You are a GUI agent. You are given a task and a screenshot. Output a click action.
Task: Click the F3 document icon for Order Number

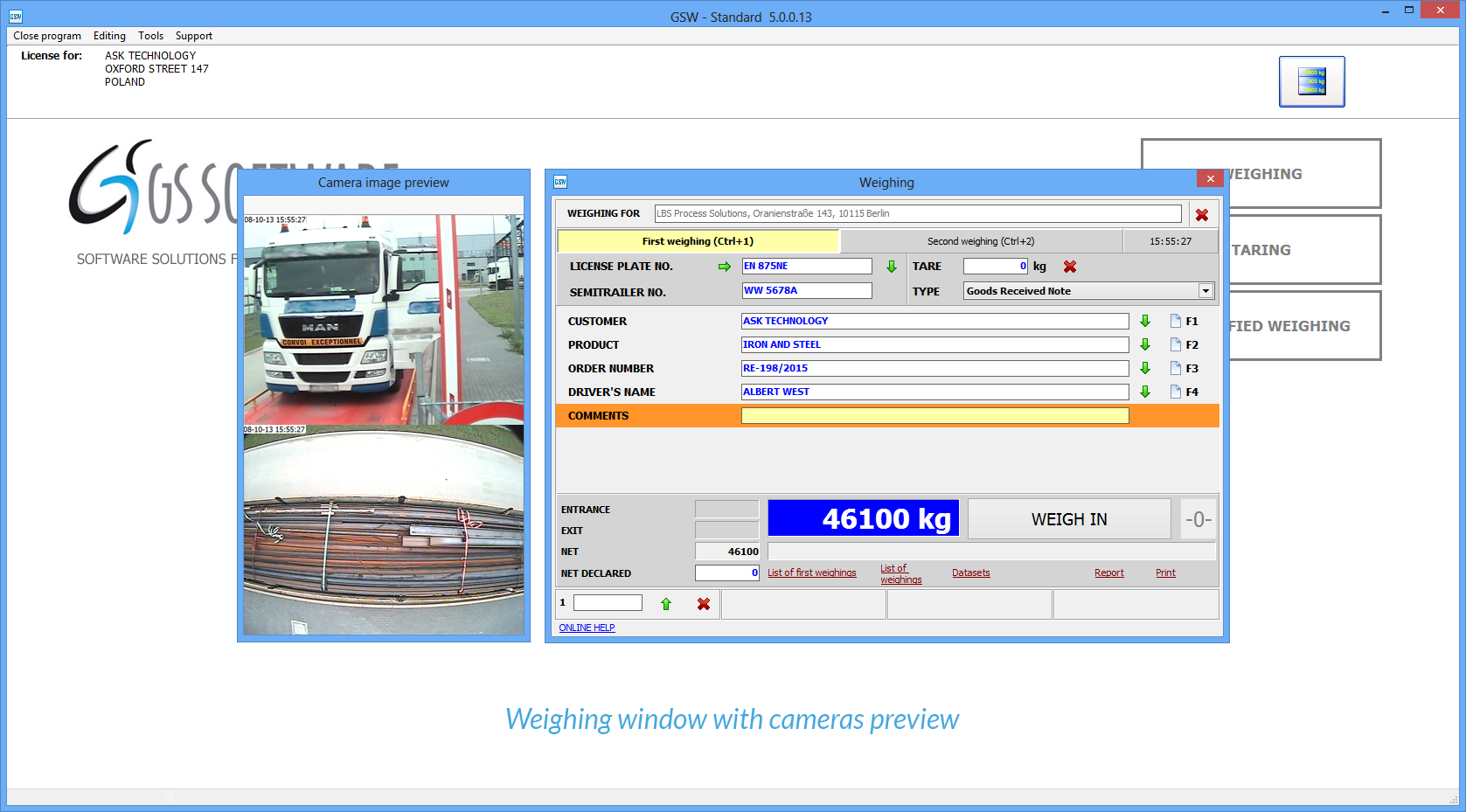click(1176, 369)
